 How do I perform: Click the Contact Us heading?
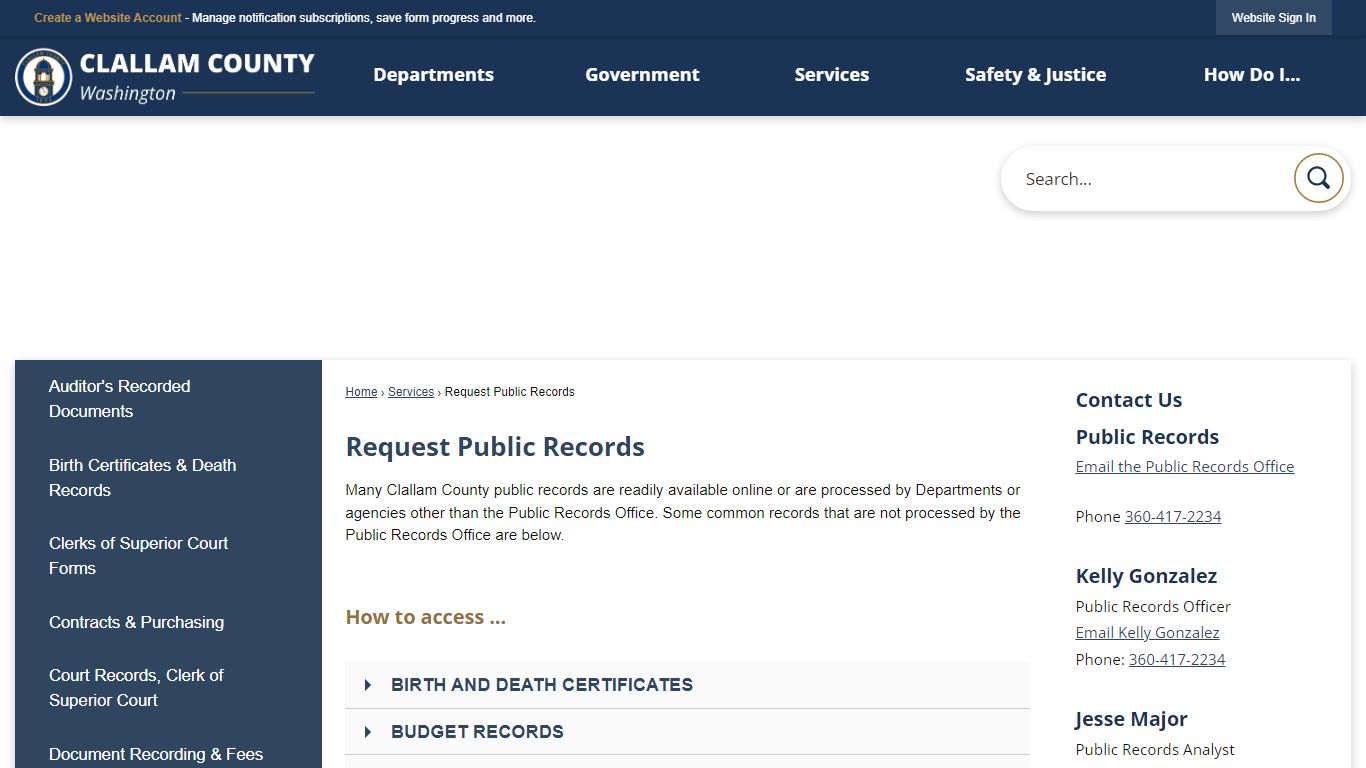click(x=1129, y=400)
